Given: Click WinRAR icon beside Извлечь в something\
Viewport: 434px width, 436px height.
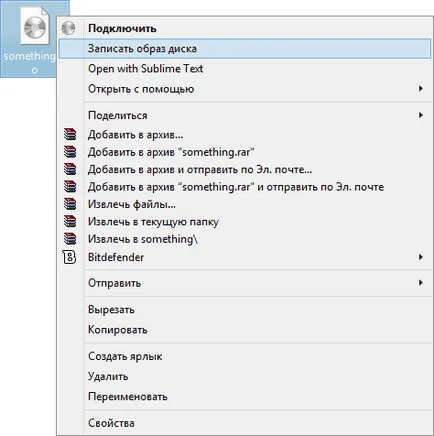Looking at the screenshot, I should [70, 239].
